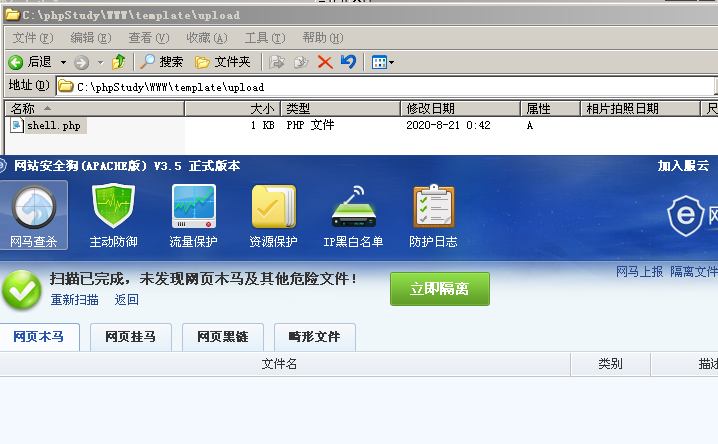The height and width of the screenshot is (444, 718).
Task: Click the 'PHP 文件' type cell
Action: pyautogui.click(x=310, y=125)
